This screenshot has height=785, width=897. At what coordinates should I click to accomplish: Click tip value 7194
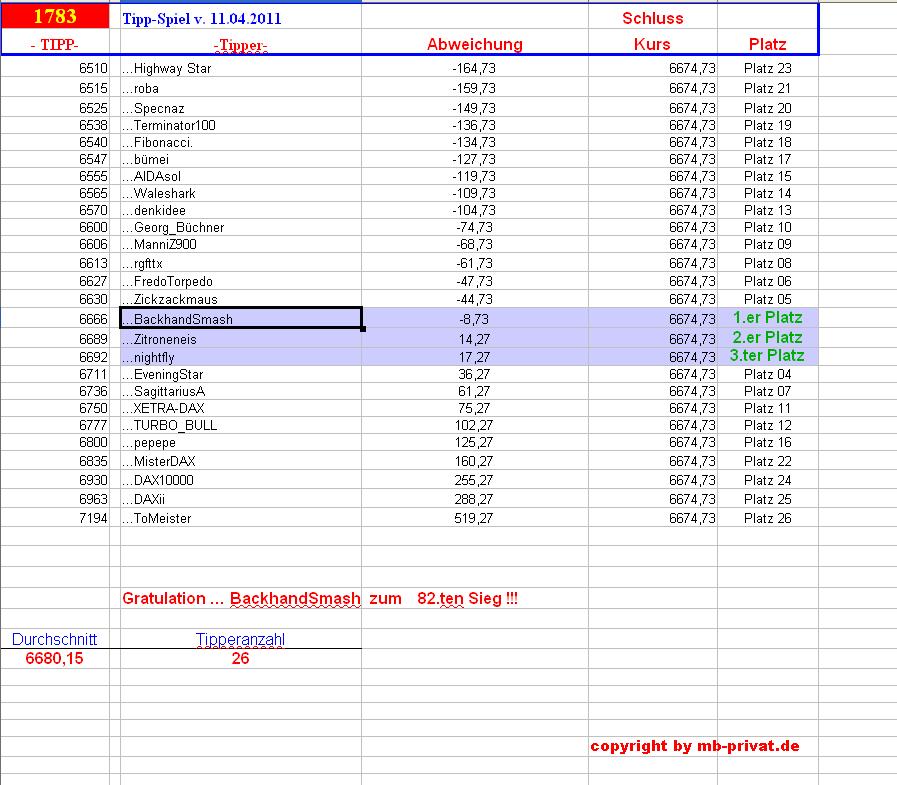(93, 518)
